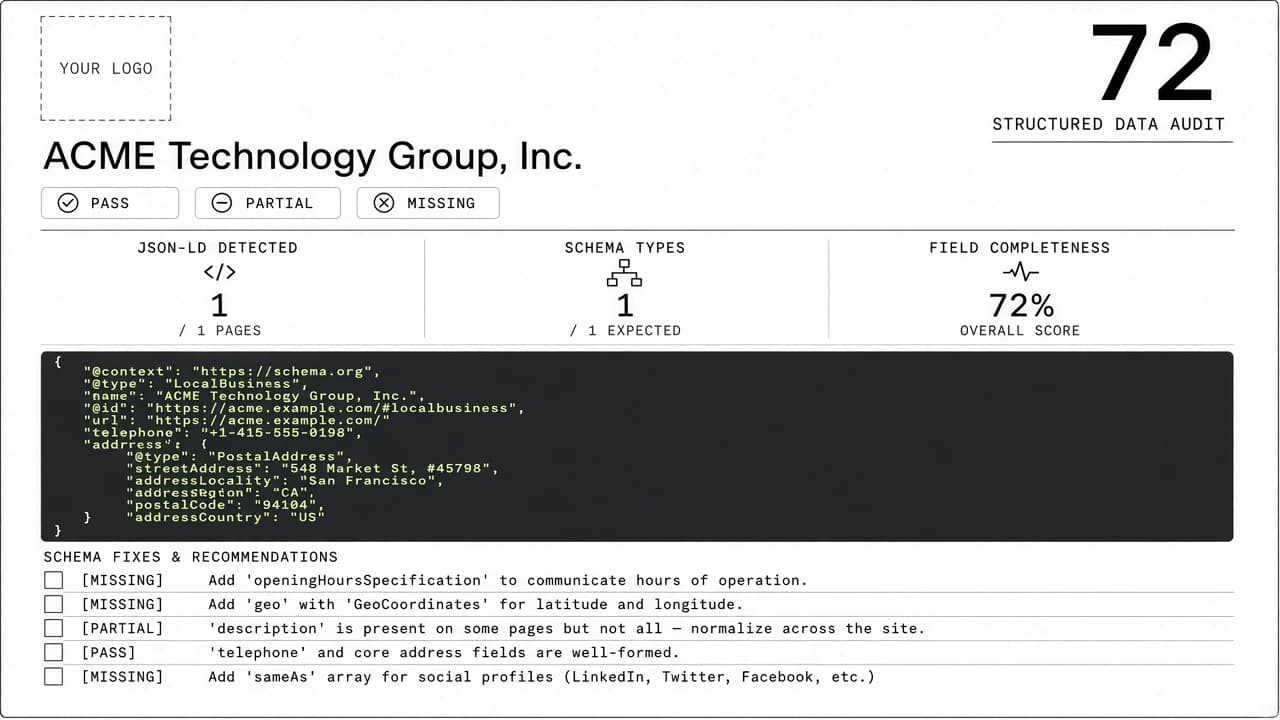
Task: Click the large 72 audit score
Action: coord(1152,62)
